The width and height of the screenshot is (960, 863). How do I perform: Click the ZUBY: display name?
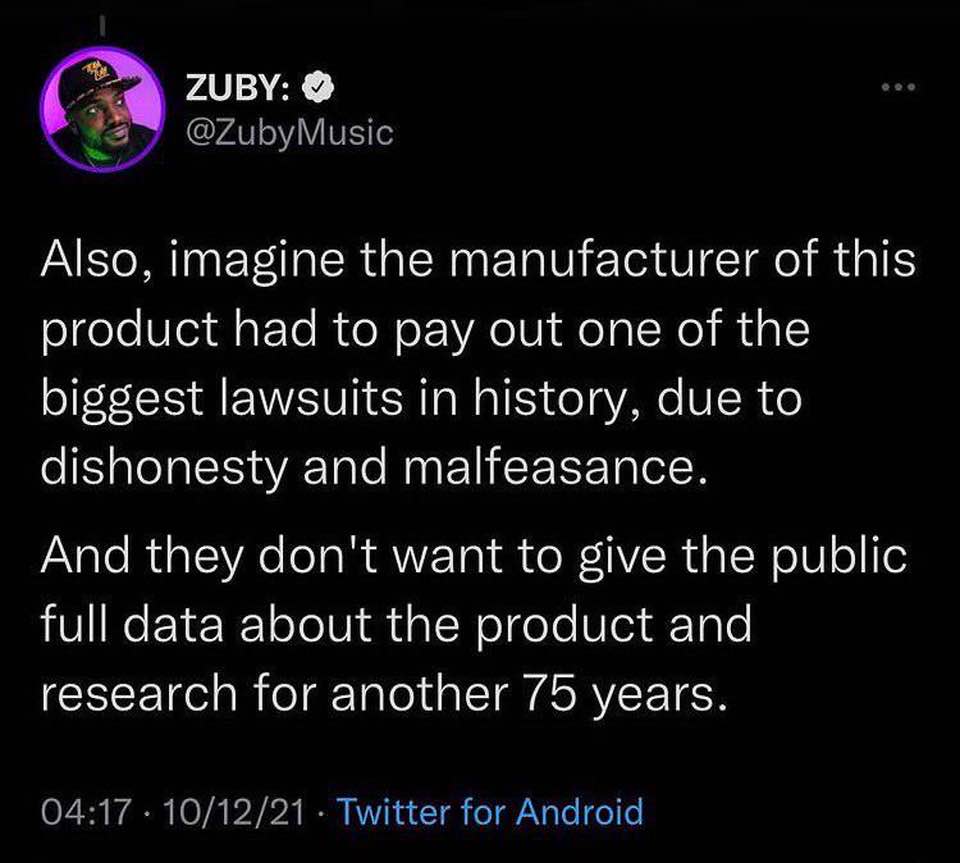tap(238, 90)
